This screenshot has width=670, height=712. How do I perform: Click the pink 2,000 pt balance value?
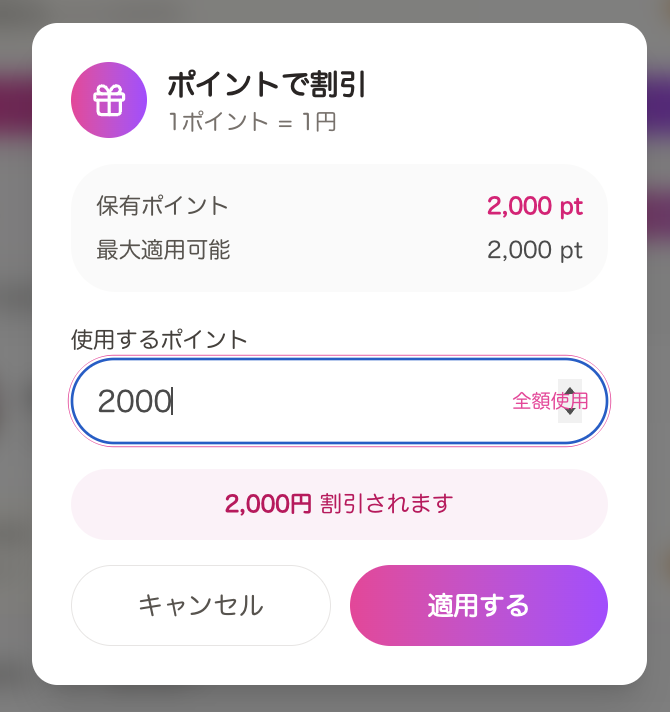[x=534, y=207]
